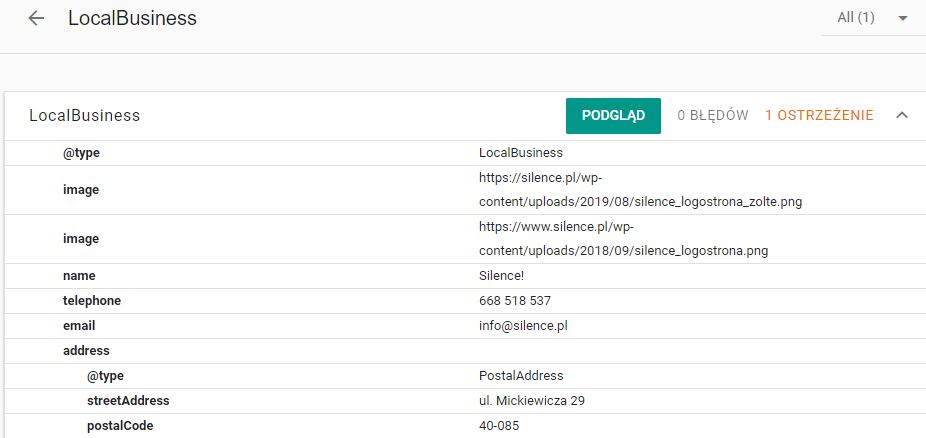Collapse the LocalBusiness card with chevron
926x438 pixels.
click(901, 116)
